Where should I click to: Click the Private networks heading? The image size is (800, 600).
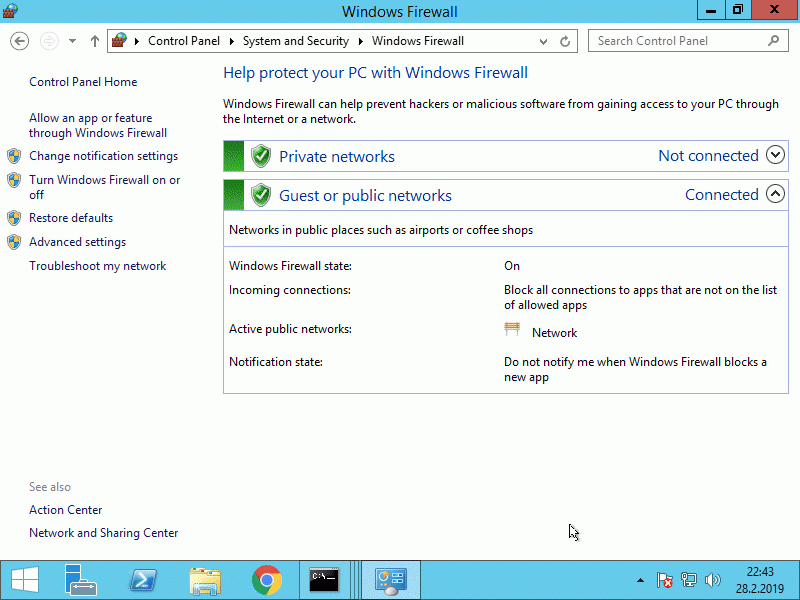pos(337,157)
